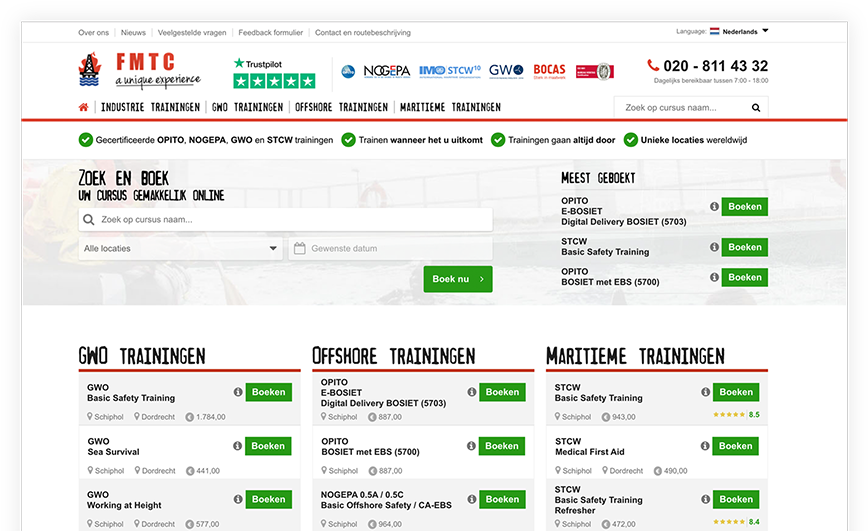The image size is (868, 531).
Task: Select Maritieme Trainingen in navigation
Action: point(450,107)
